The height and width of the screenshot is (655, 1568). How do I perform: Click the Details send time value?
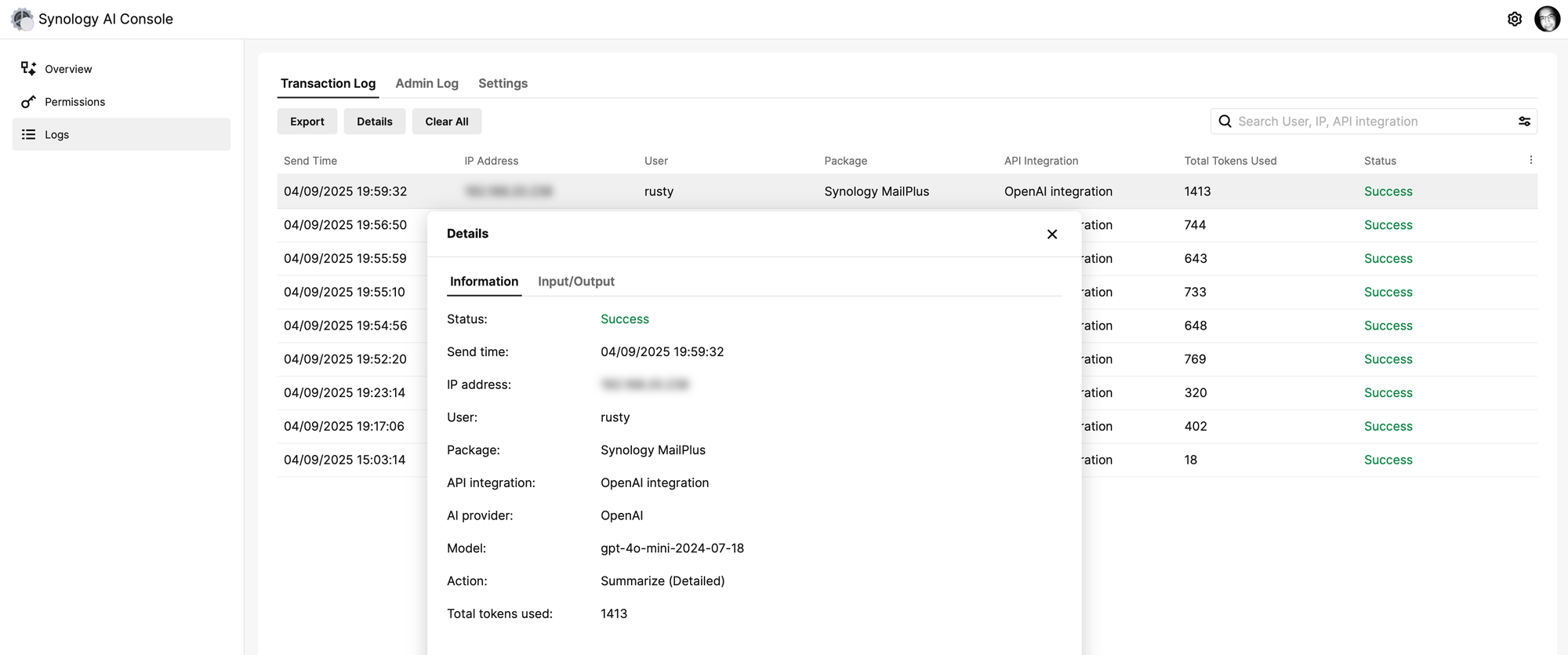pyautogui.click(x=662, y=352)
